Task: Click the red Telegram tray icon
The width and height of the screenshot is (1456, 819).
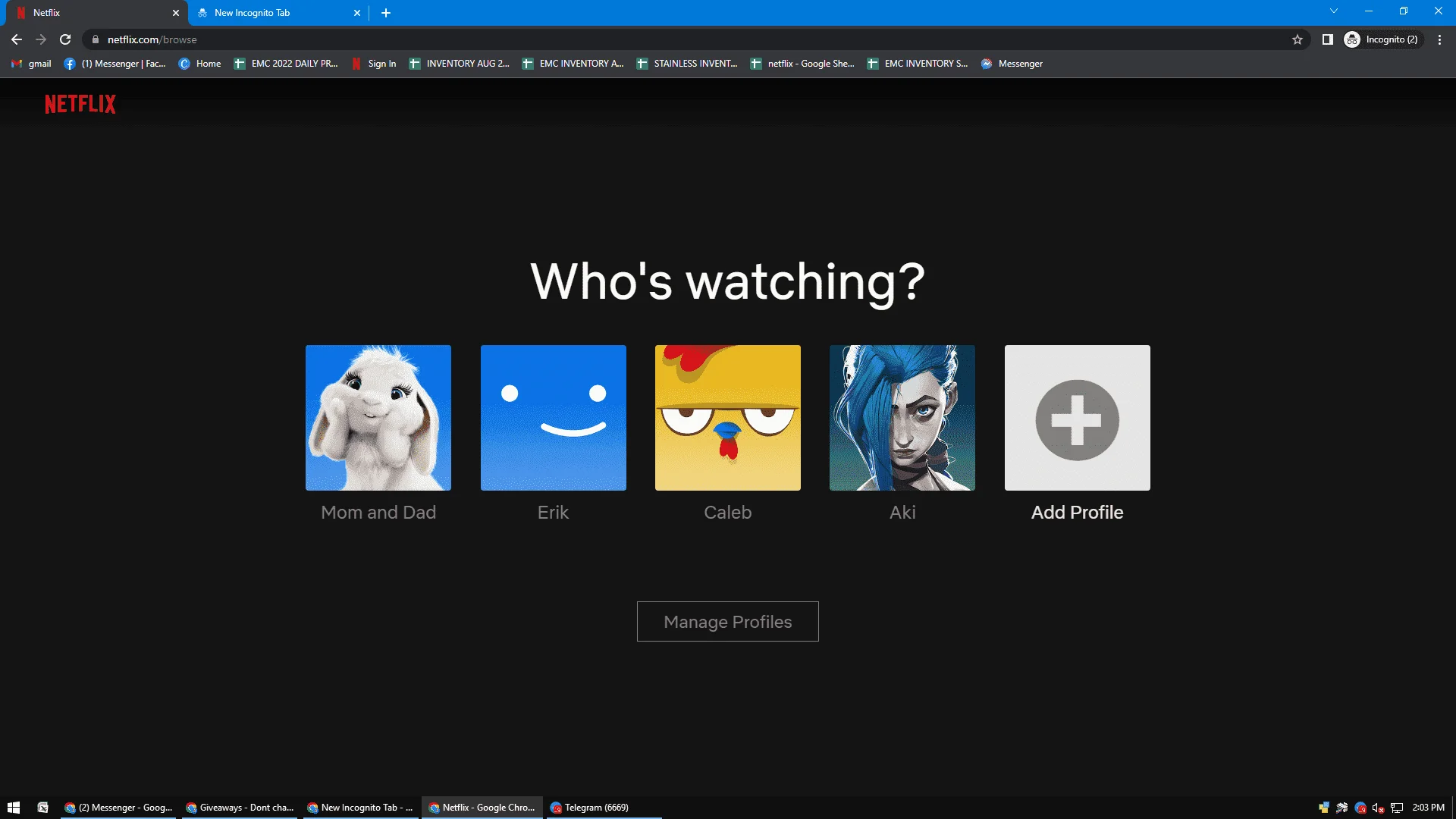Action: pos(1360,808)
